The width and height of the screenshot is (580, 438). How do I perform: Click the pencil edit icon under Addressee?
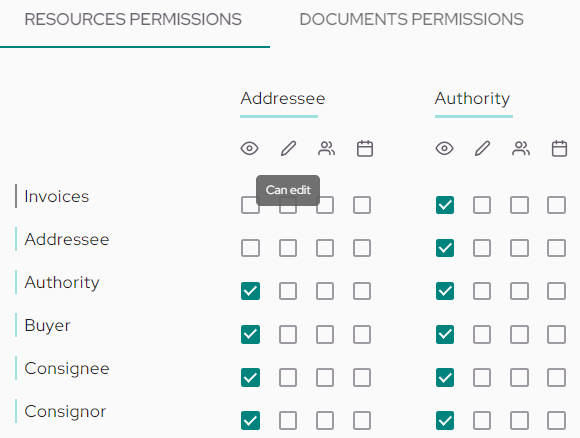(288, 148)
